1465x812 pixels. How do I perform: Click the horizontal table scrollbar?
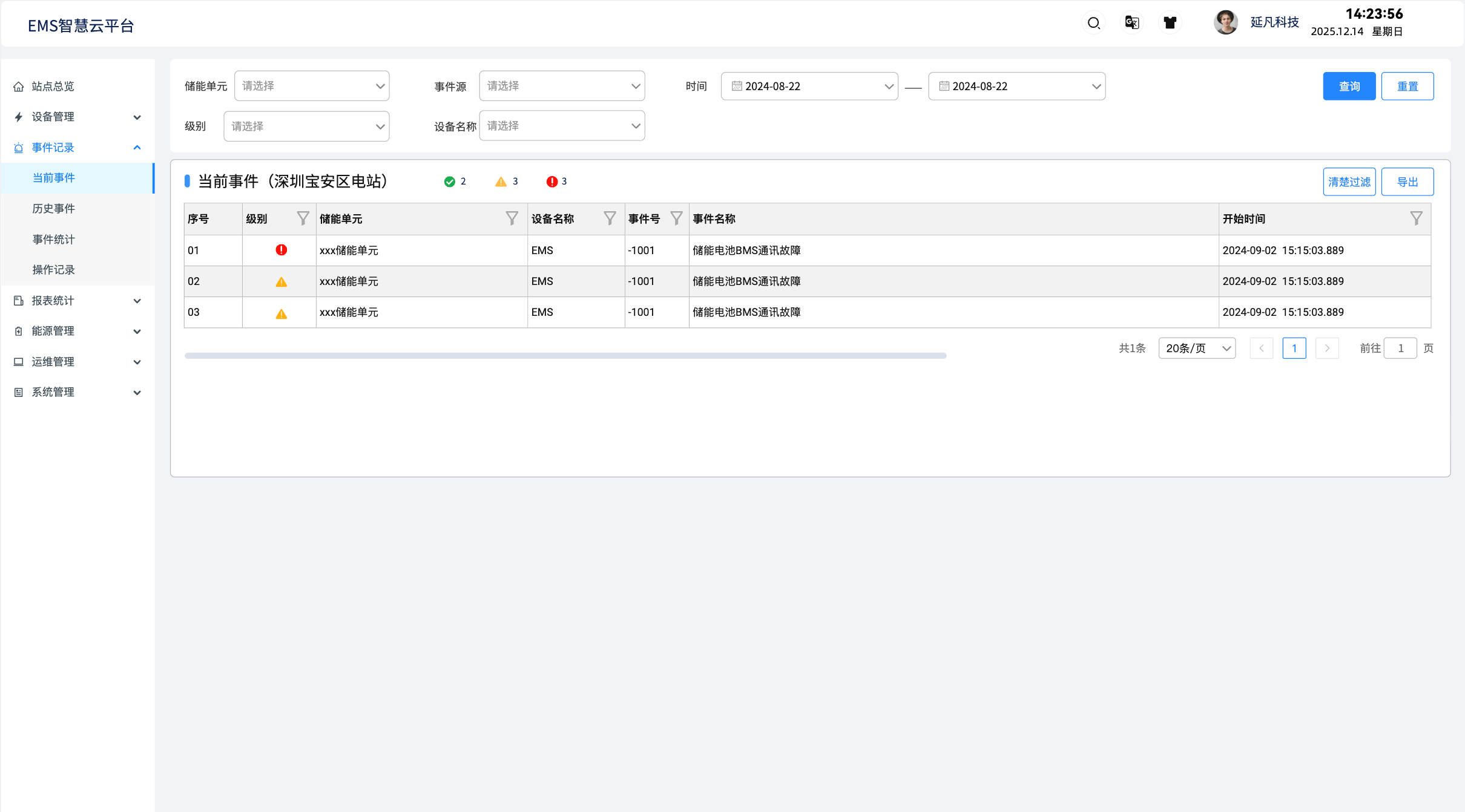pos(565,356)
